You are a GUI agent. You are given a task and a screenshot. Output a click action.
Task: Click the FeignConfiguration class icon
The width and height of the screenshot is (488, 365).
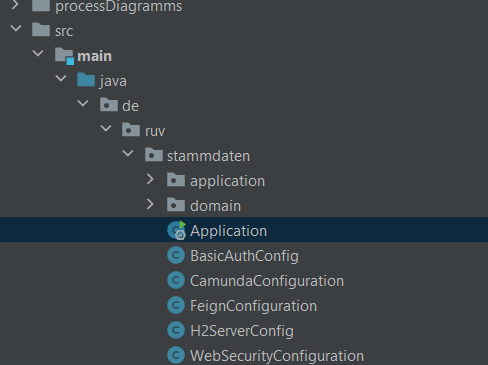[x=176, y=305]
